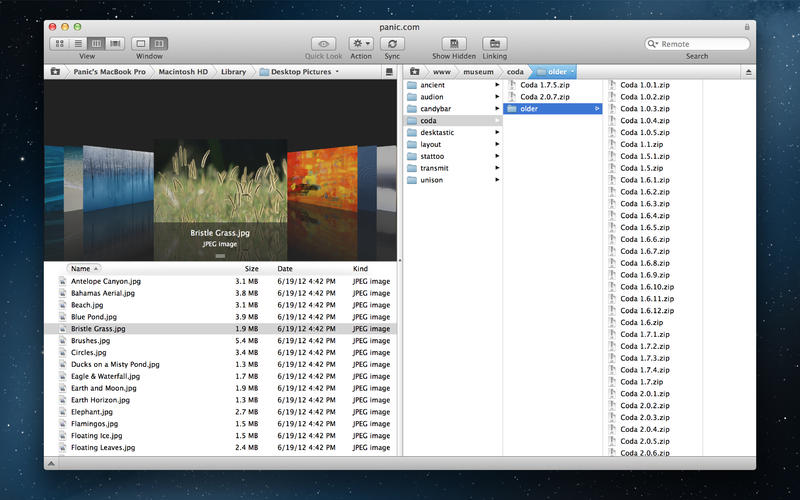Open the search scope magnifier dropdown
The image size is (800, 500).
pyautogui.click(x=653, y=44)
